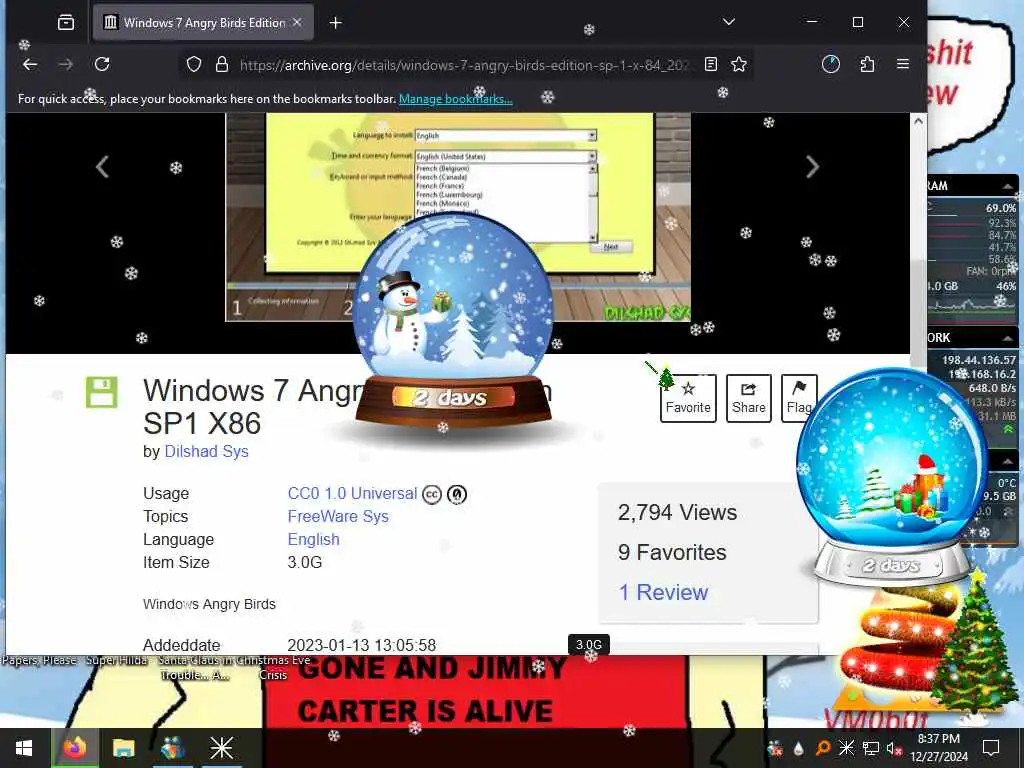Click the green floppy disk software icon
The height and width of the screenshot is (768, 1024).
[102, 392]
